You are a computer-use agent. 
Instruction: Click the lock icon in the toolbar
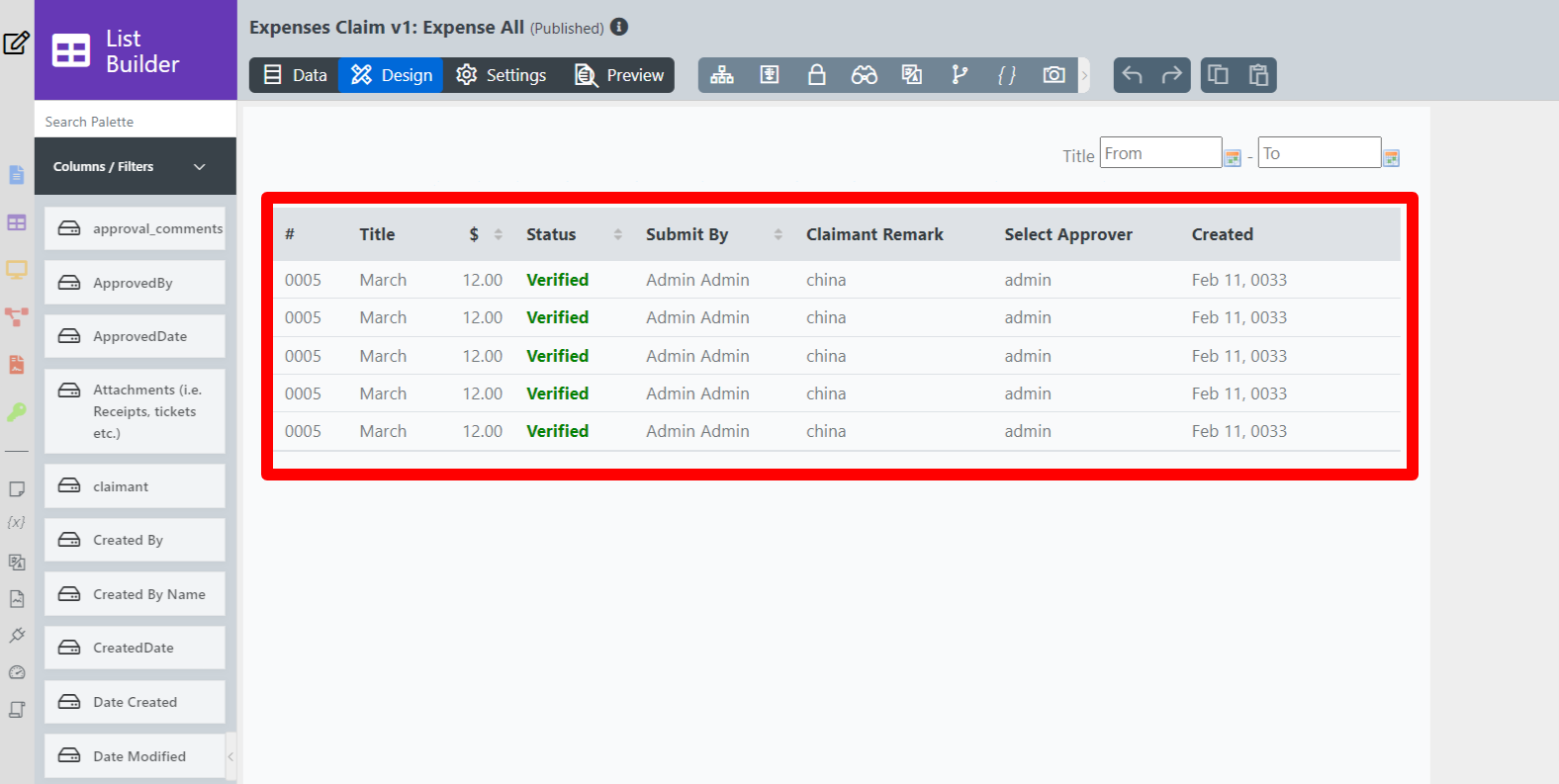817,75
